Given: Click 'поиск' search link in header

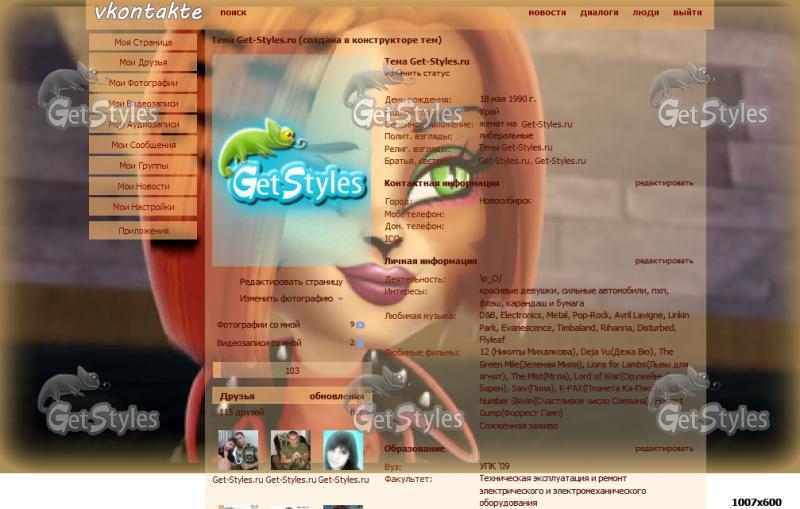Looking at the screenshot, I should click(x=233, y=13).
